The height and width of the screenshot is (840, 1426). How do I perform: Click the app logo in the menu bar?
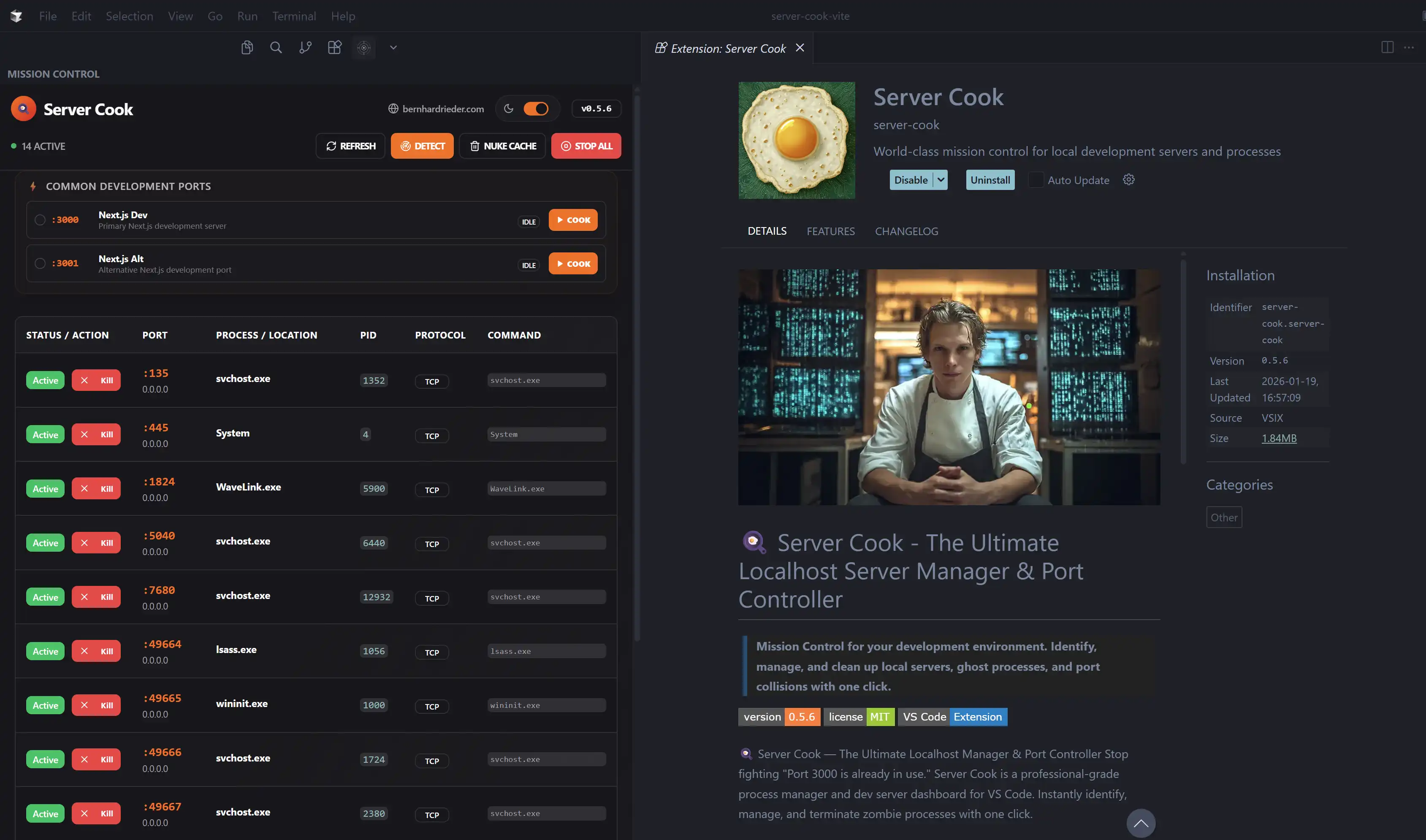point(16,16)
